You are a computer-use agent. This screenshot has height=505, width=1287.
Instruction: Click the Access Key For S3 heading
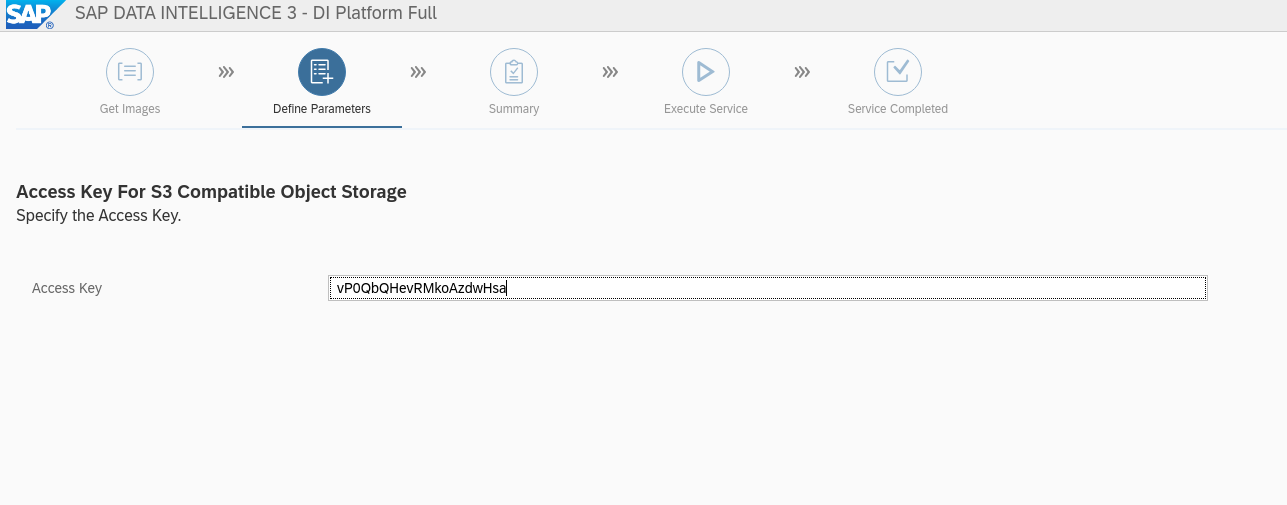[x=212, y=192]
